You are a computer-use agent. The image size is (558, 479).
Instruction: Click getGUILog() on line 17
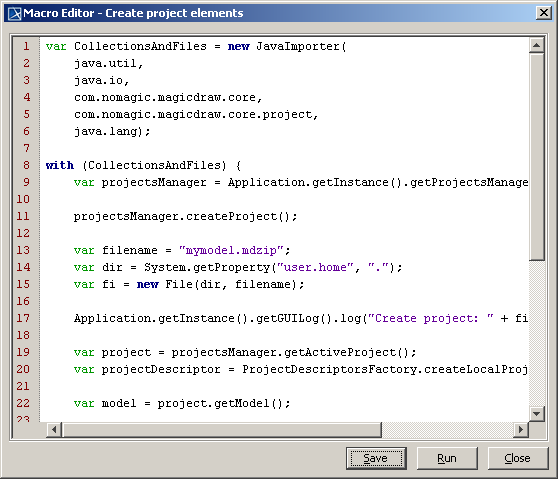coord(294,318)
